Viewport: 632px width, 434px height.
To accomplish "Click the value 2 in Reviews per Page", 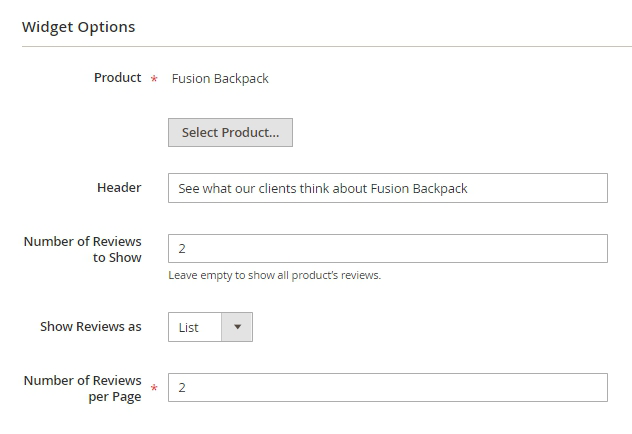I will [182, 388].
